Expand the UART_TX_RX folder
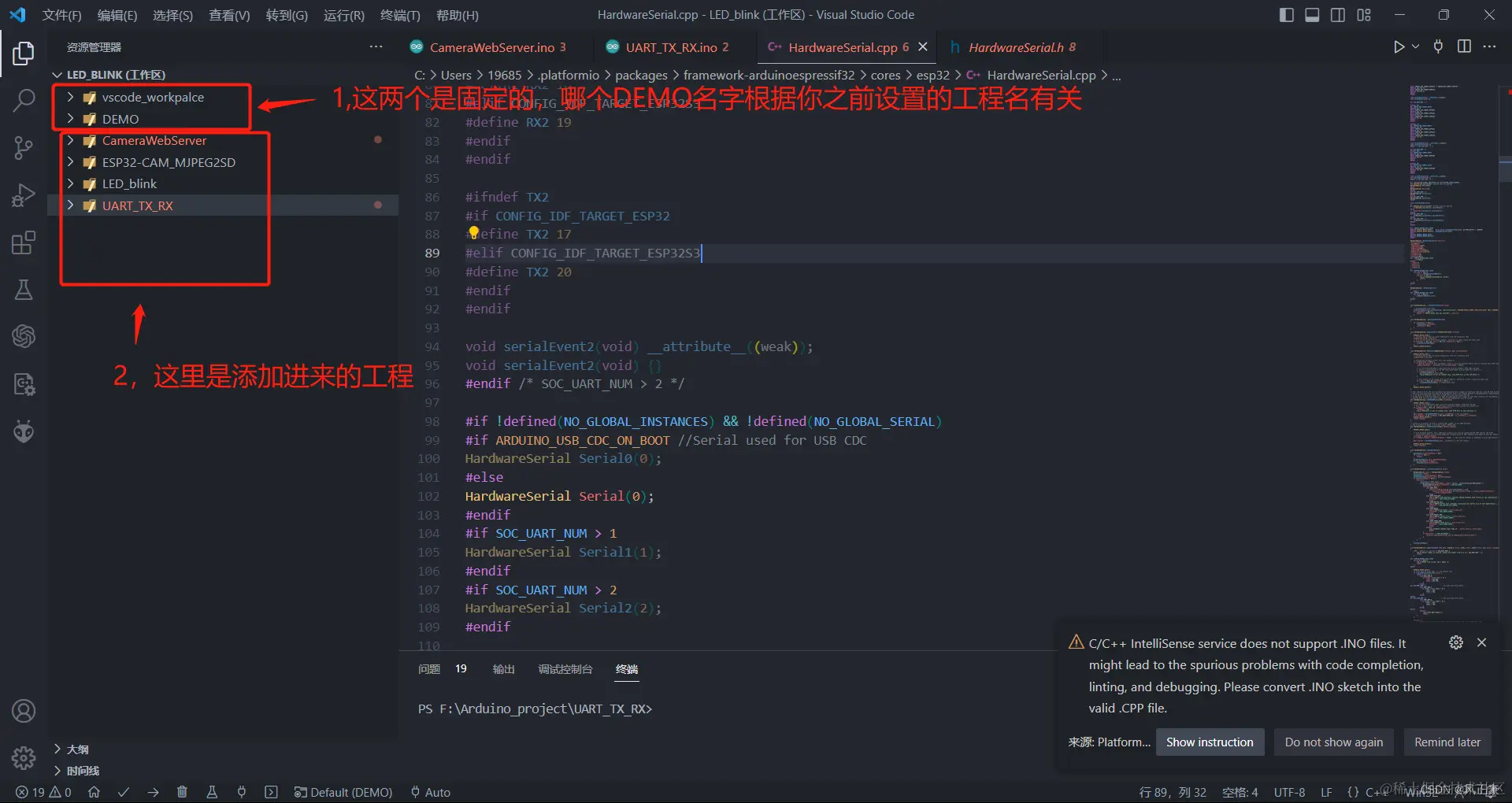 pyautogui.click(x=71, y=205)
